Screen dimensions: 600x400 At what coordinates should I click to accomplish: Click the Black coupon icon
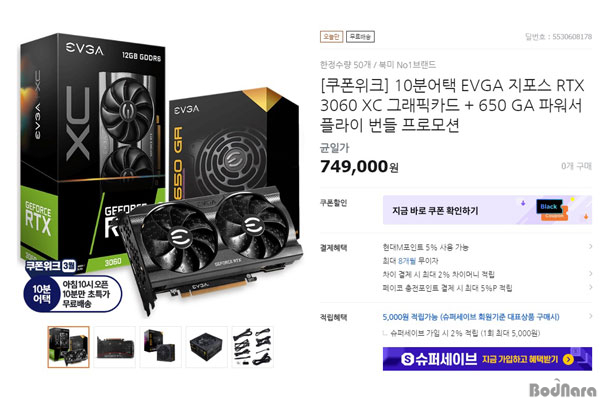[x=552, y=210]
